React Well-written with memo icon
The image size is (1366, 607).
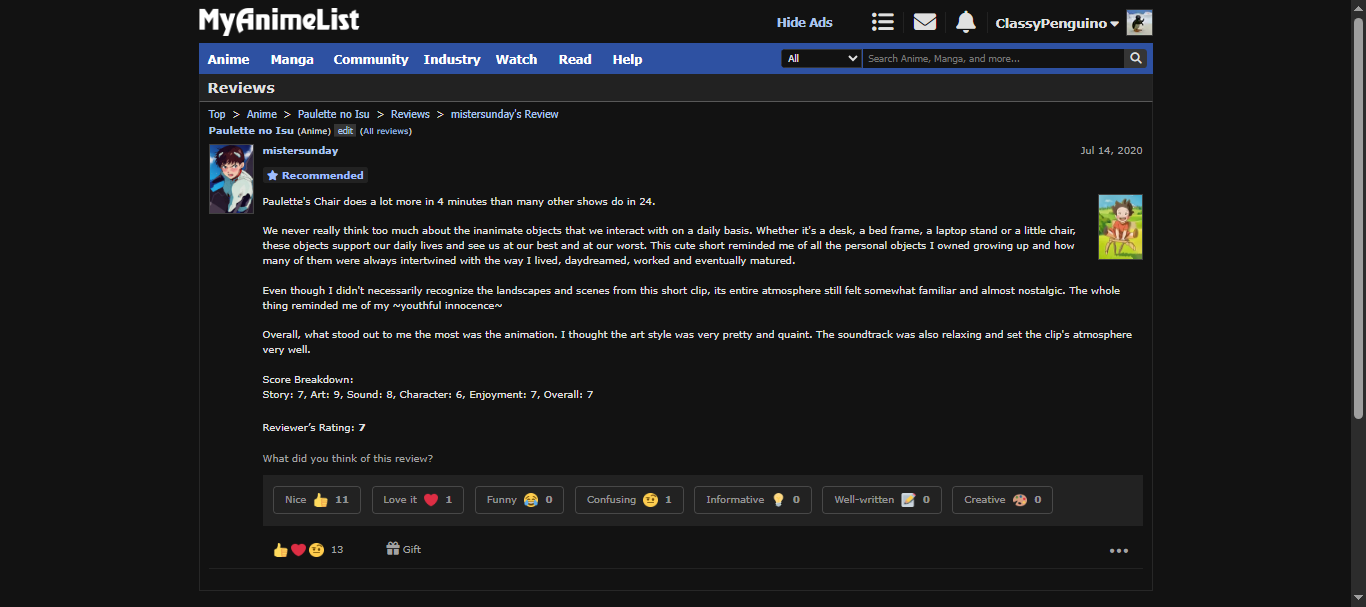[x=882, y=500]
